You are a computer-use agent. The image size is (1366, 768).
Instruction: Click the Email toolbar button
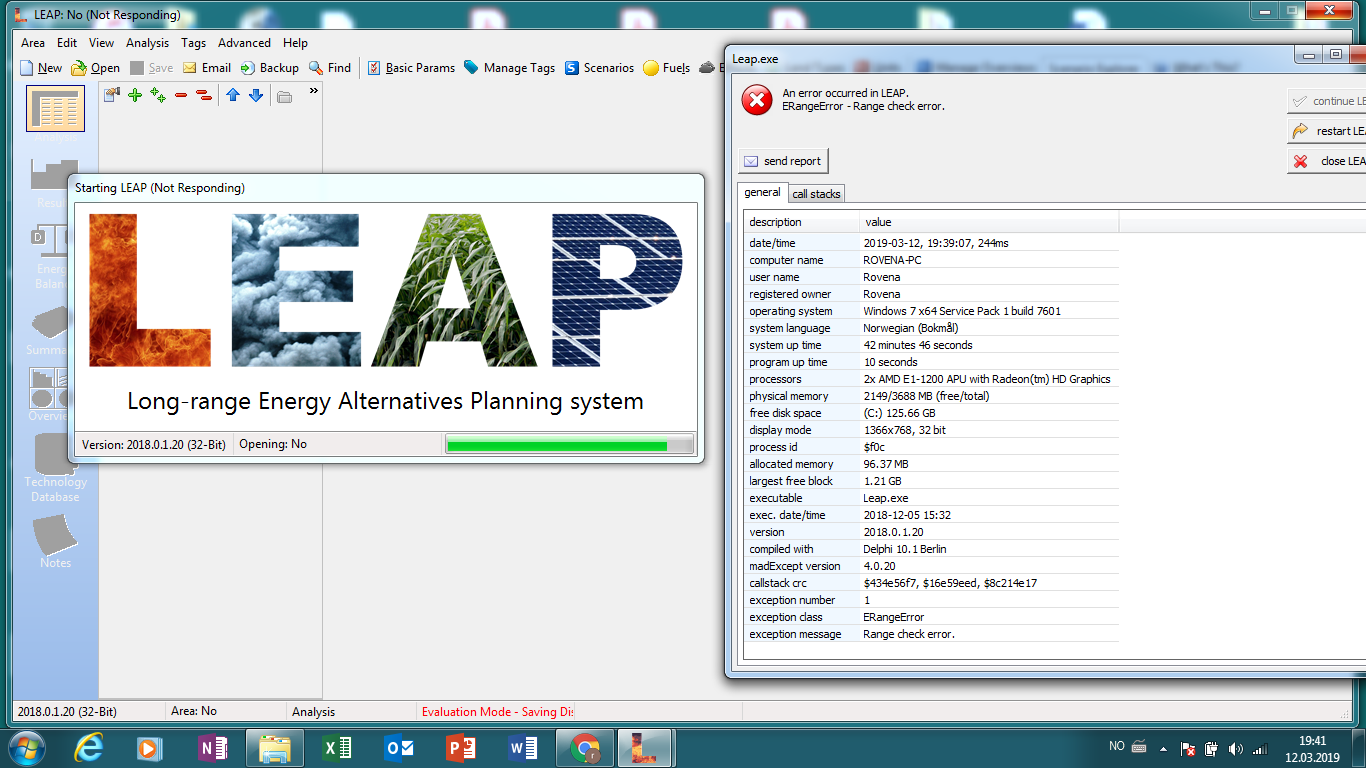point(207,68)
